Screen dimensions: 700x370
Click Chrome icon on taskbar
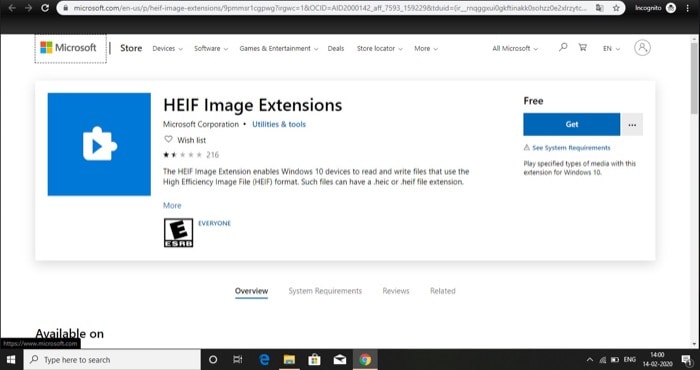pyautogui.click(x=365, y=360)
